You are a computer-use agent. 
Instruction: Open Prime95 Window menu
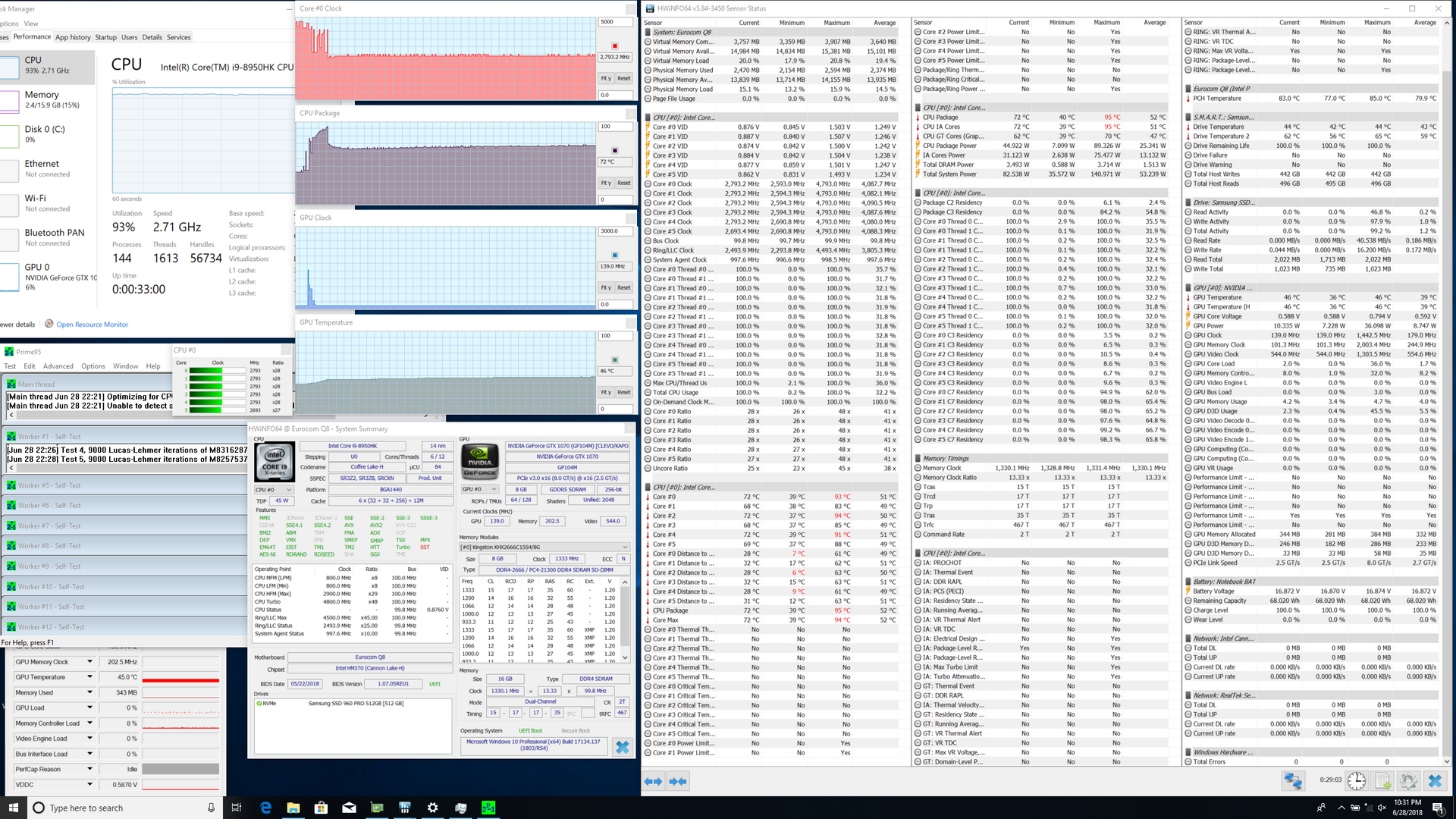tap(126, 366)
